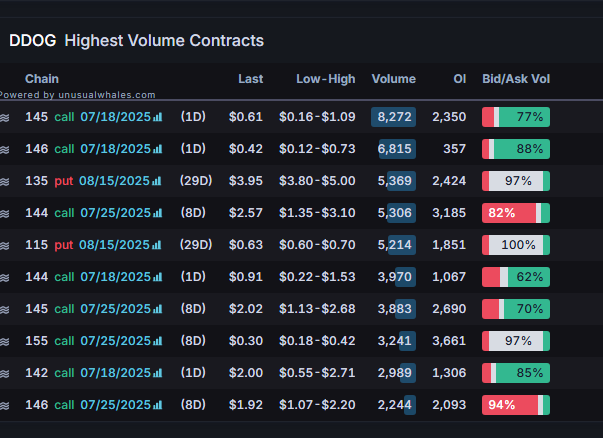Click the 5,369 volume cell
The height and width of the screenshot is (438, 603).
pos(395,181)
